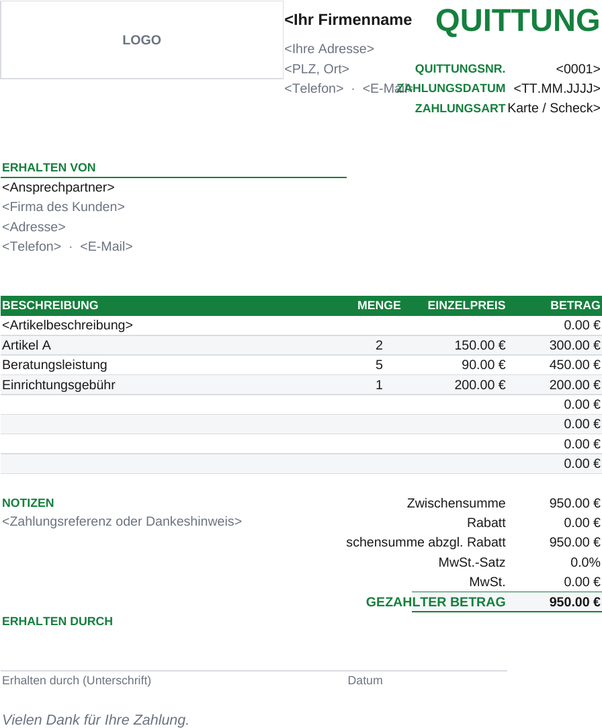The image size is (602, 728).
Task: Select the 'Artikel A' description cell
Action: click(26, 345)
